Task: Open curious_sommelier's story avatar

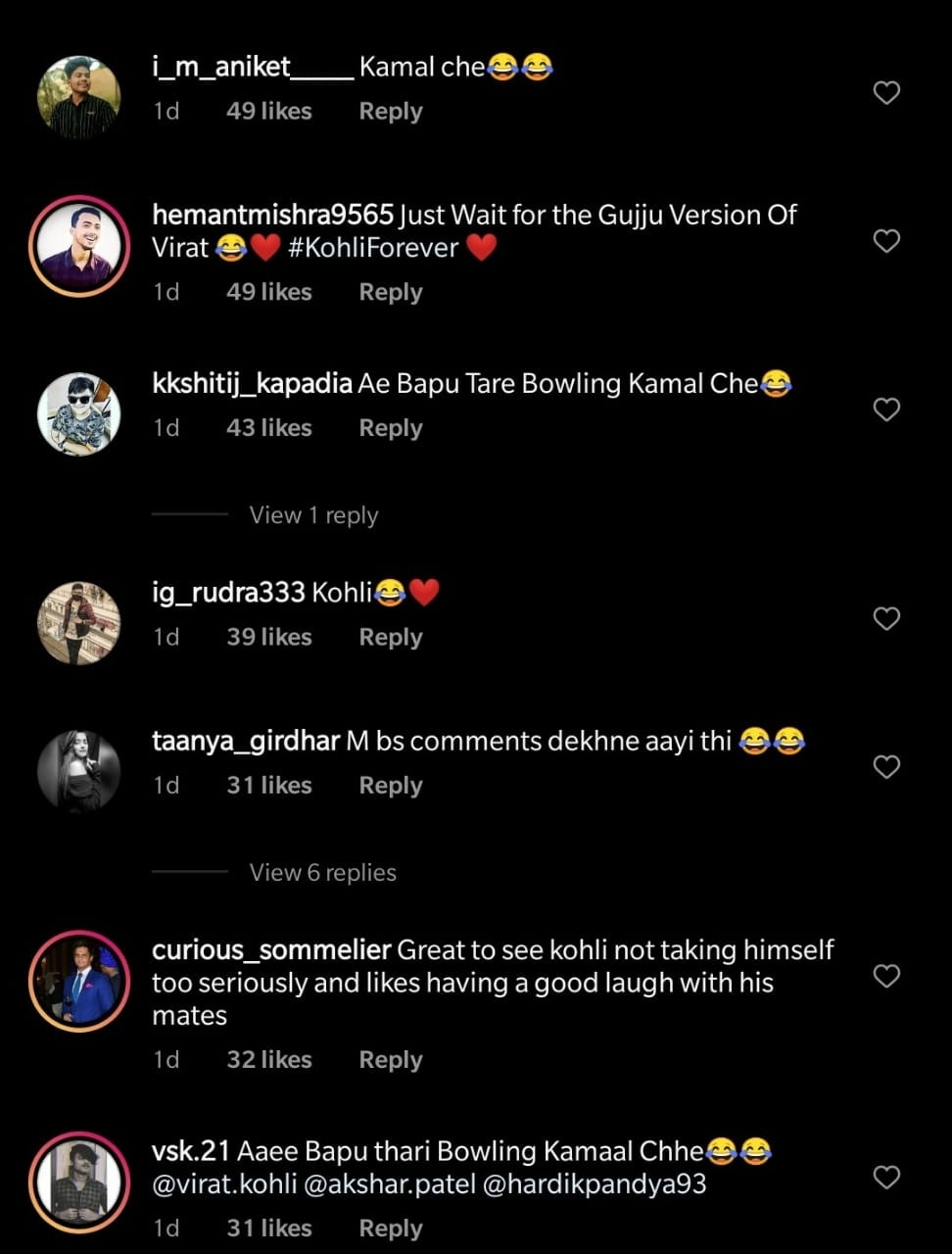Action: (x=78, y=982)
